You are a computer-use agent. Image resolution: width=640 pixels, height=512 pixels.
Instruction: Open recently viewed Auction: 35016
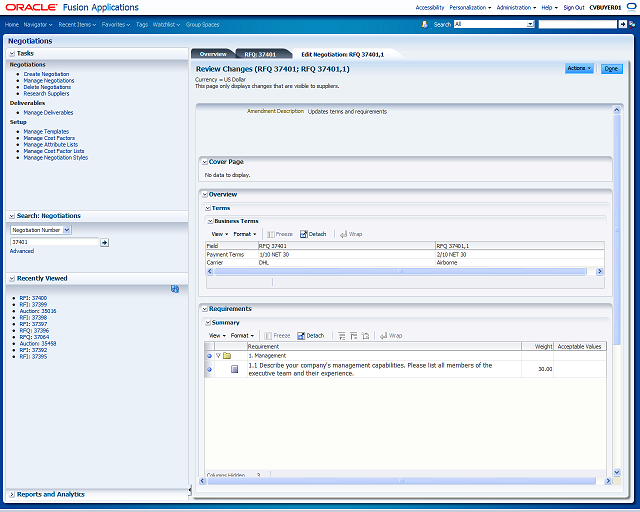click(38, 311)
